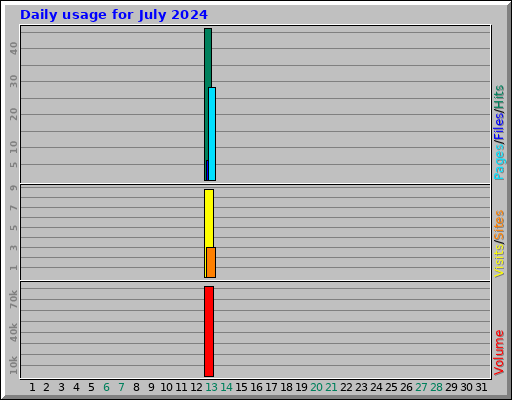The height and width of the screenshot is (400, 512).
Task: Click day 27 on the x-axis
Action: [421, 387]
